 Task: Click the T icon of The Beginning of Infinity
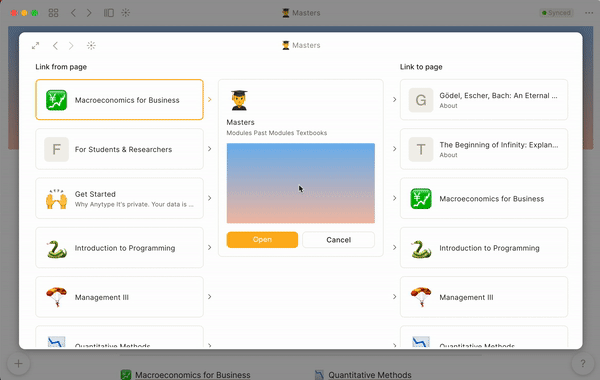click(x=421, y=149)
